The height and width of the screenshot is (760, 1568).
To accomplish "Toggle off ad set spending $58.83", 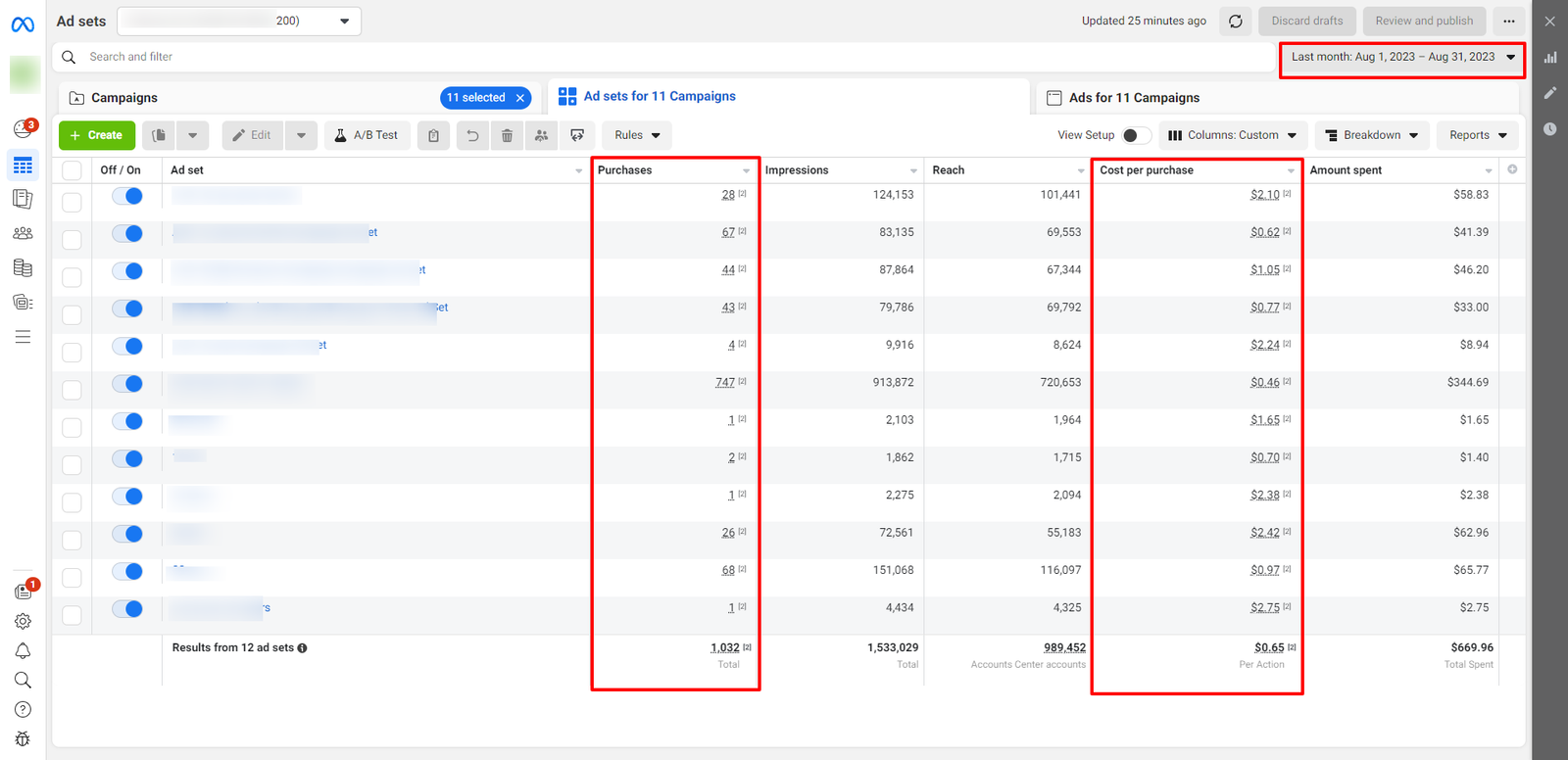I will [127, 196].
